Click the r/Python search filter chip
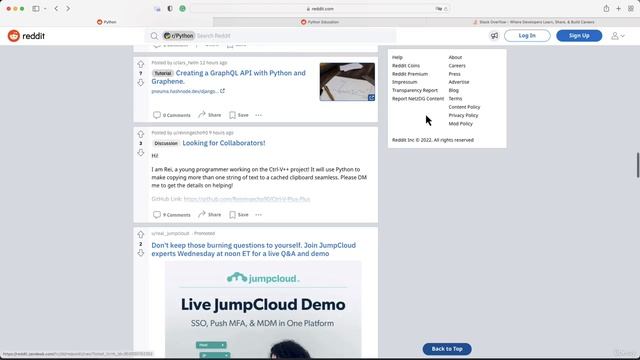 click(179, 36)
